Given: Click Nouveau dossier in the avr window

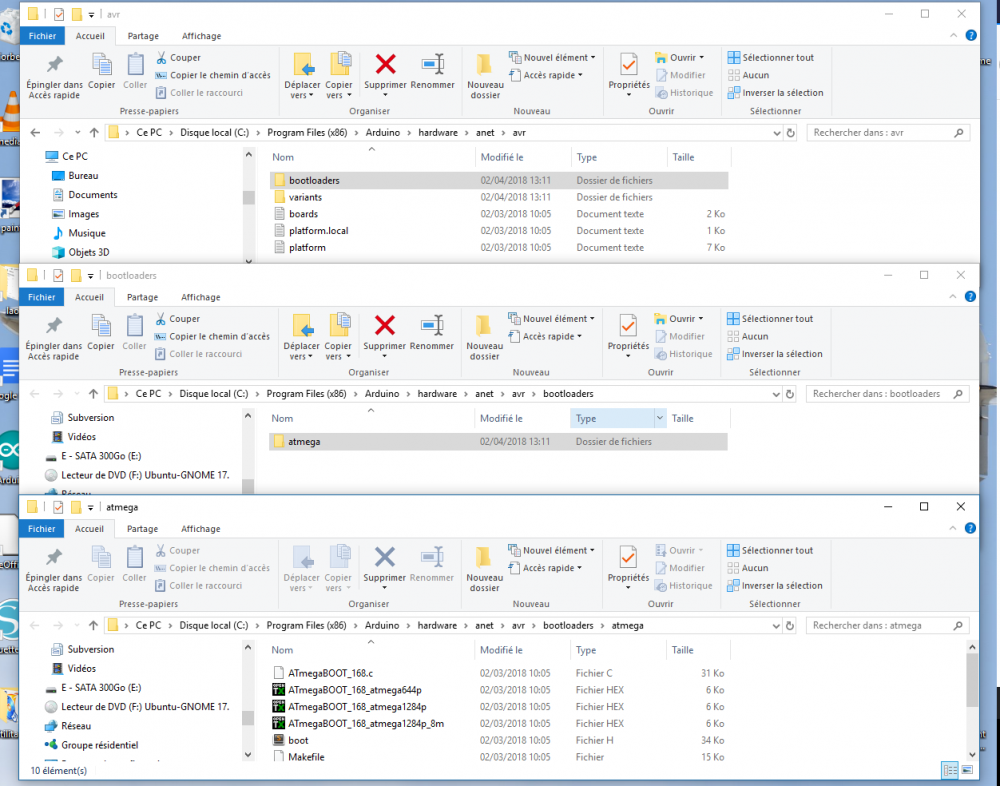Looking at the screenshot, I should pyautogui.click(x=485, y=77).
